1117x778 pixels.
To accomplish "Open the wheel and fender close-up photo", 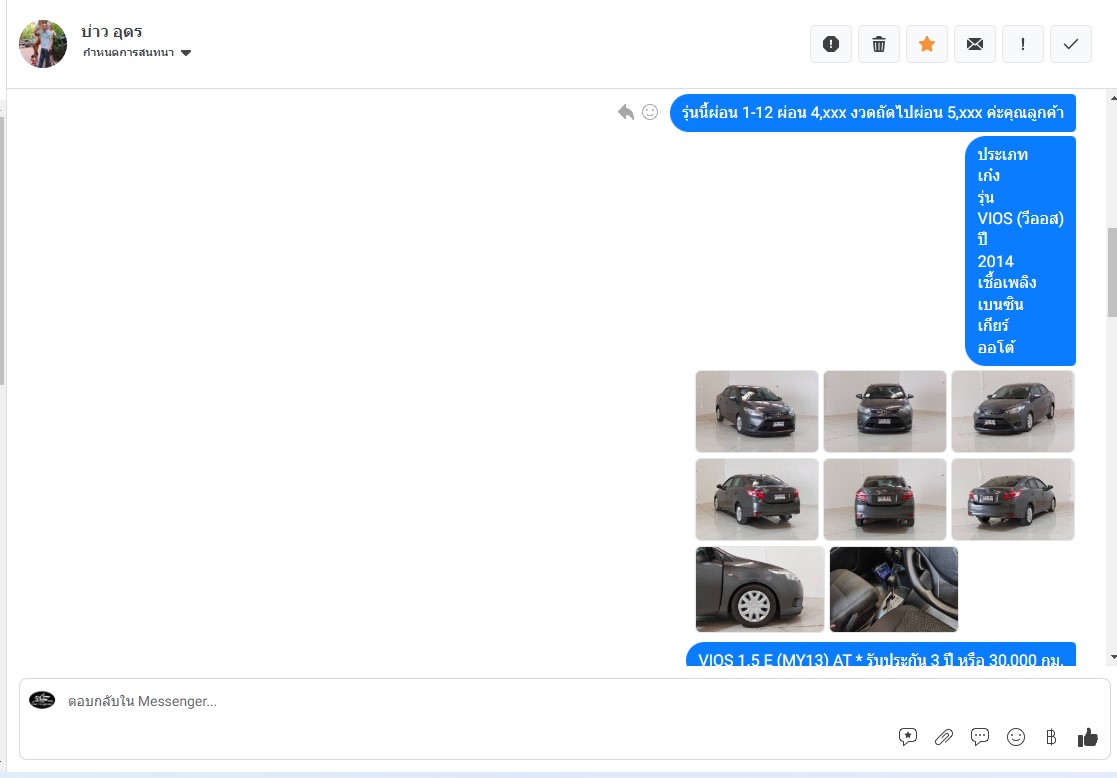I will [759, 589].
